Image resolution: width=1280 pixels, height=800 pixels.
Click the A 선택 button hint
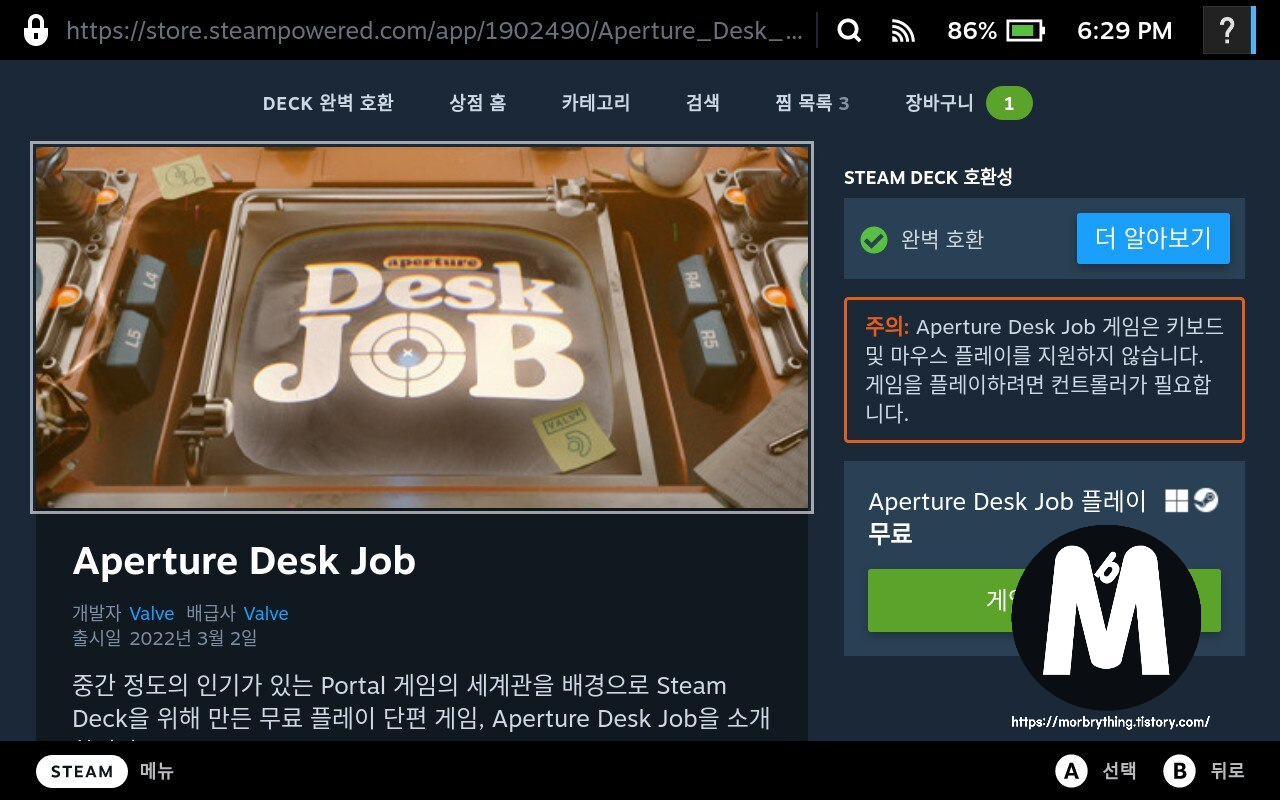[1096, 771]
